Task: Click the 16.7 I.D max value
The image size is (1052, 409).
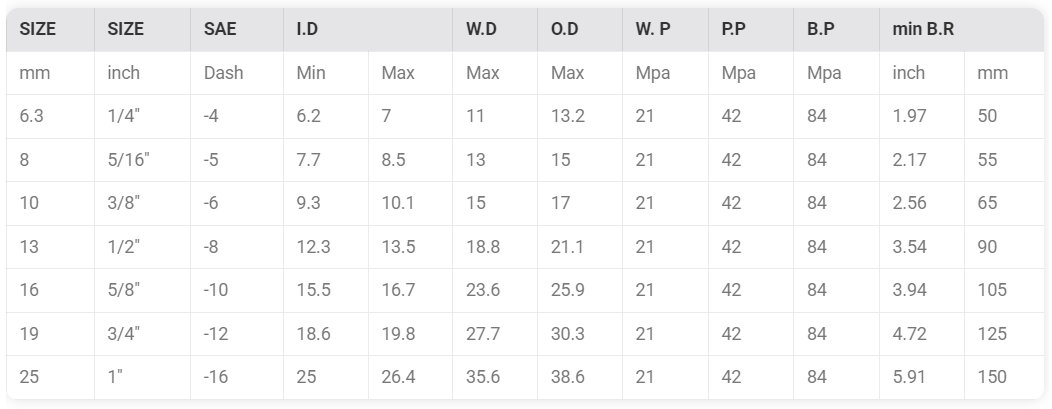Action: pyautogui.click(x=411, y=290)
